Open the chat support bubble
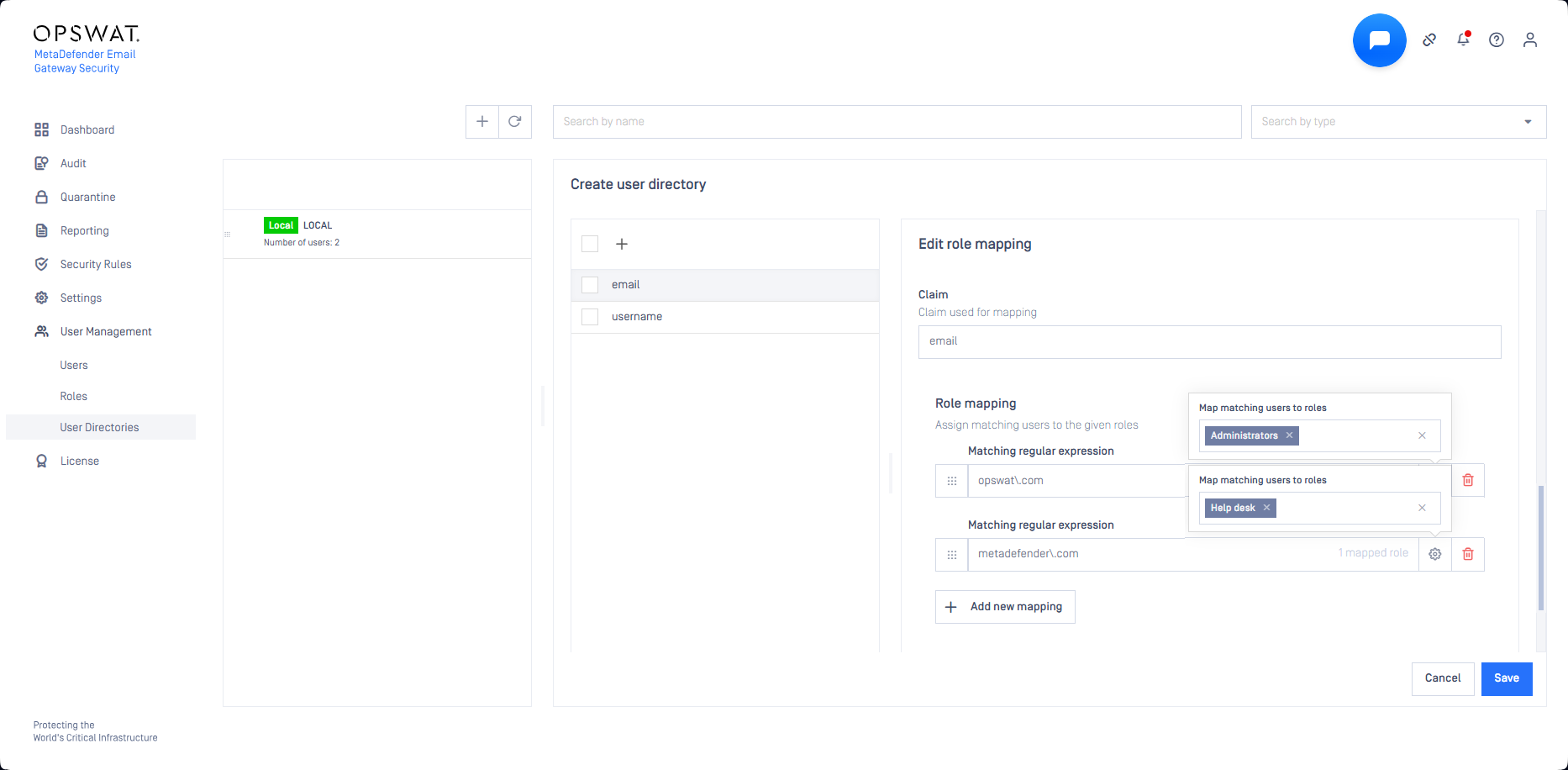The height and width of the screenshot is (770, 1568). tap(1379, 40)
